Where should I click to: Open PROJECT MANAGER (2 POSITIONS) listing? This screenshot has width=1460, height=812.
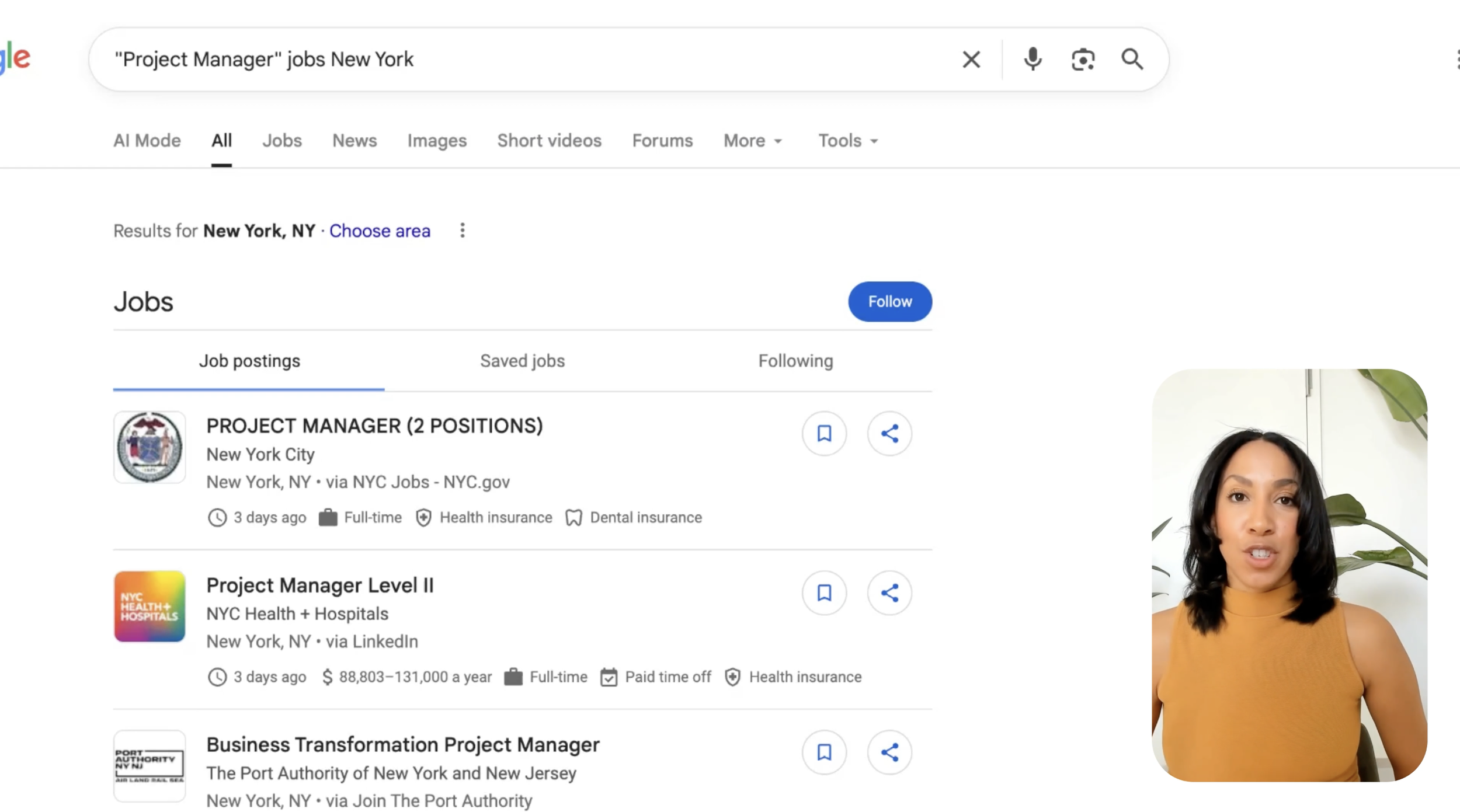[x=374, y=426]
